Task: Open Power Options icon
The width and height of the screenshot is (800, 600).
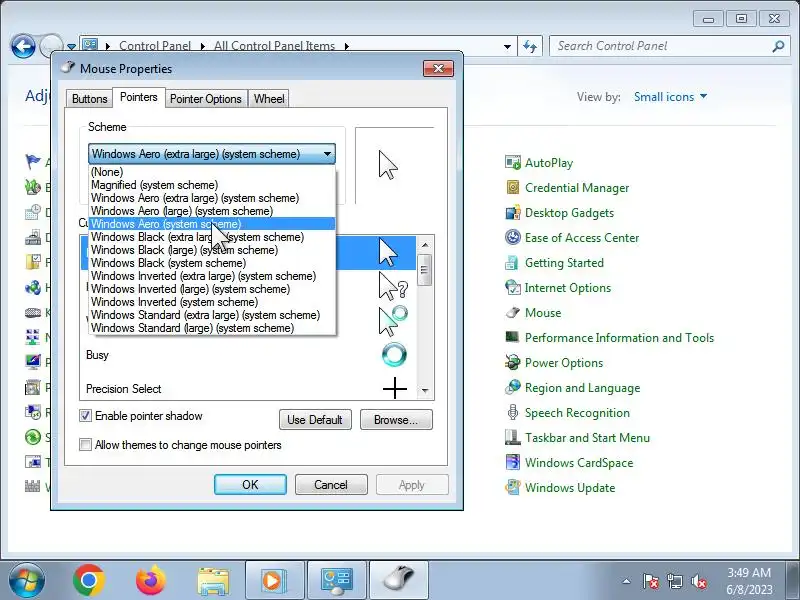Action: [513, 363]
